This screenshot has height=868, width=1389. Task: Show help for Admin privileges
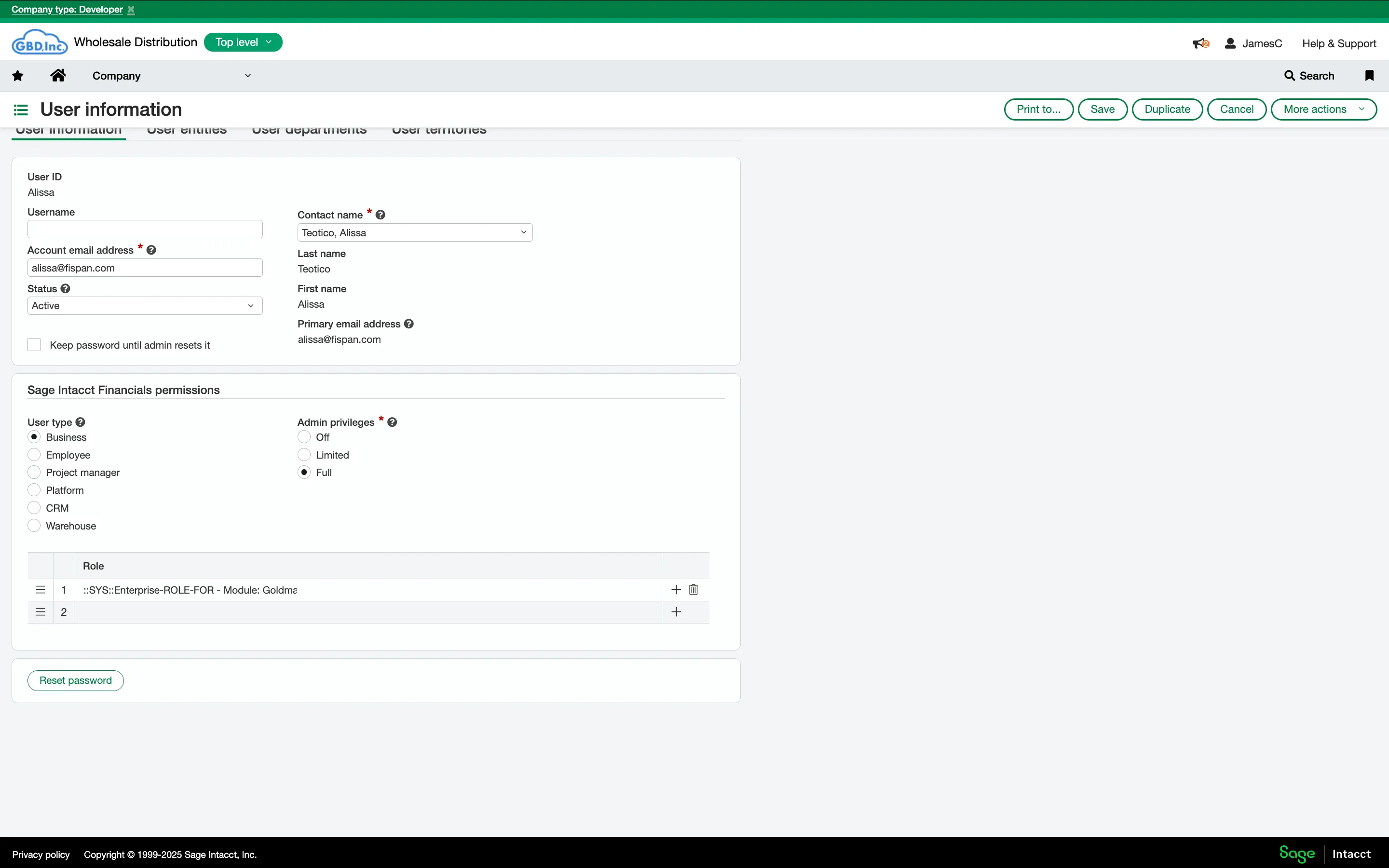pyautogui.click(x=393, y=422)
